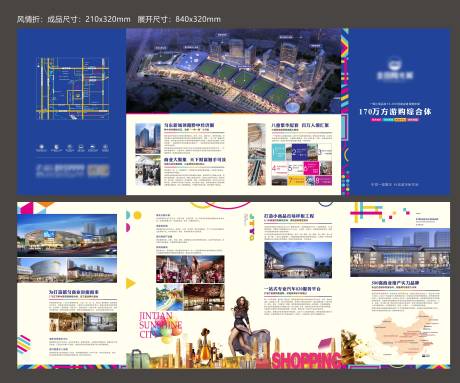The image size is (460, 383).
Task: Open the stage performers photo
Action: [x=190, y=269]
